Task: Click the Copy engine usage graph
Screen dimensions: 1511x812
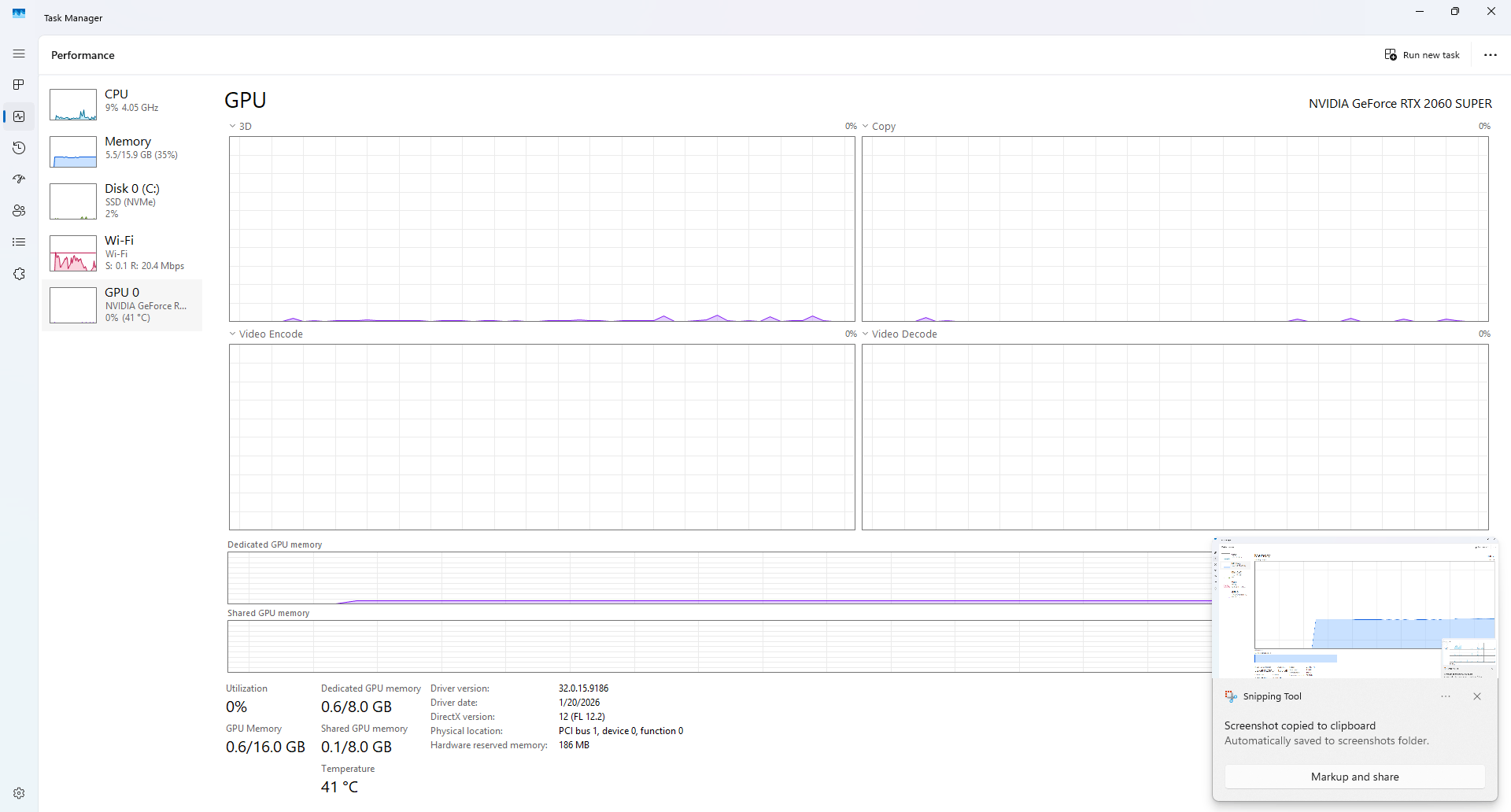Action: [x=1175, y=229]
